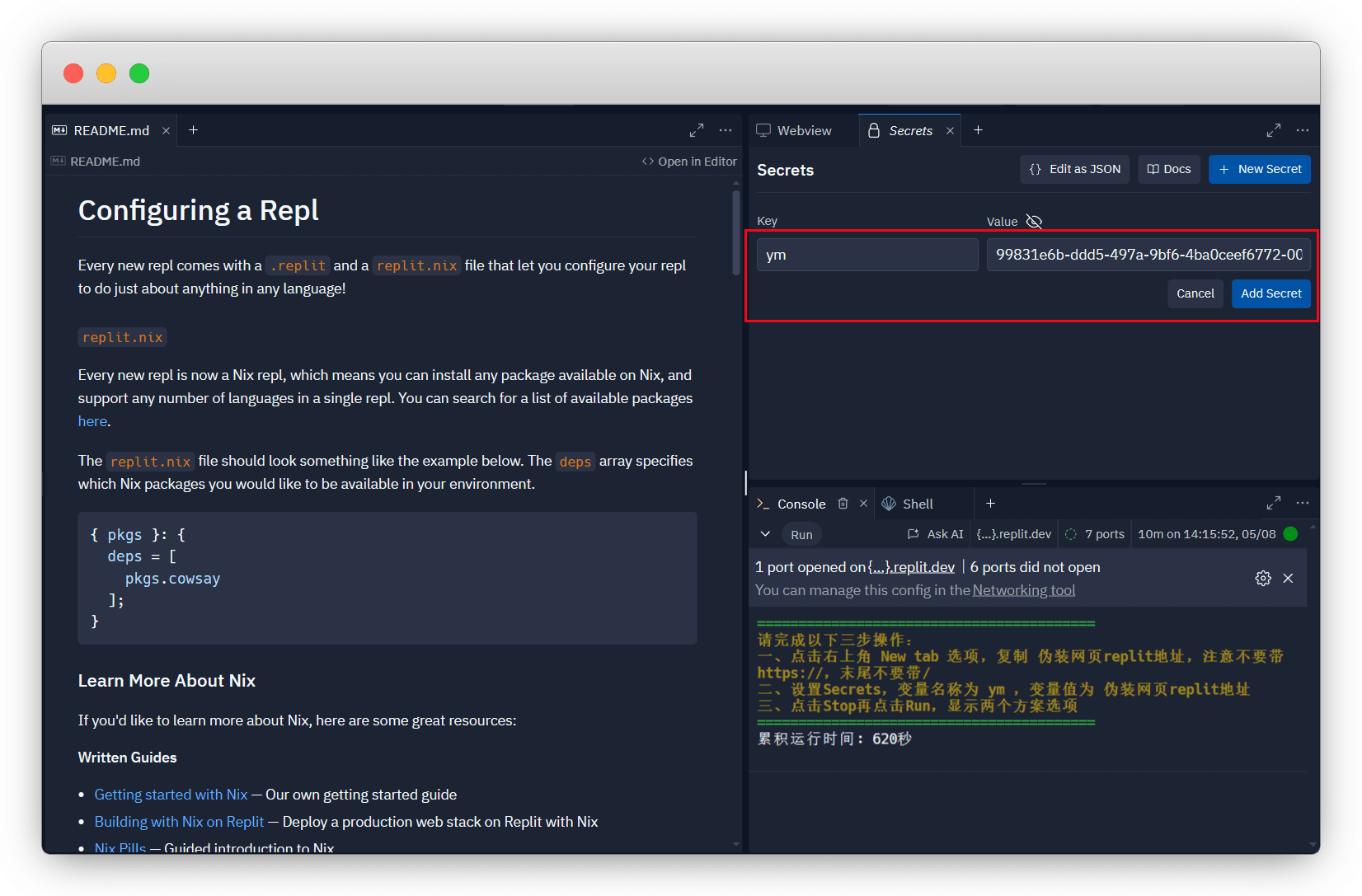Close the Secrets tab

(950, 130)
